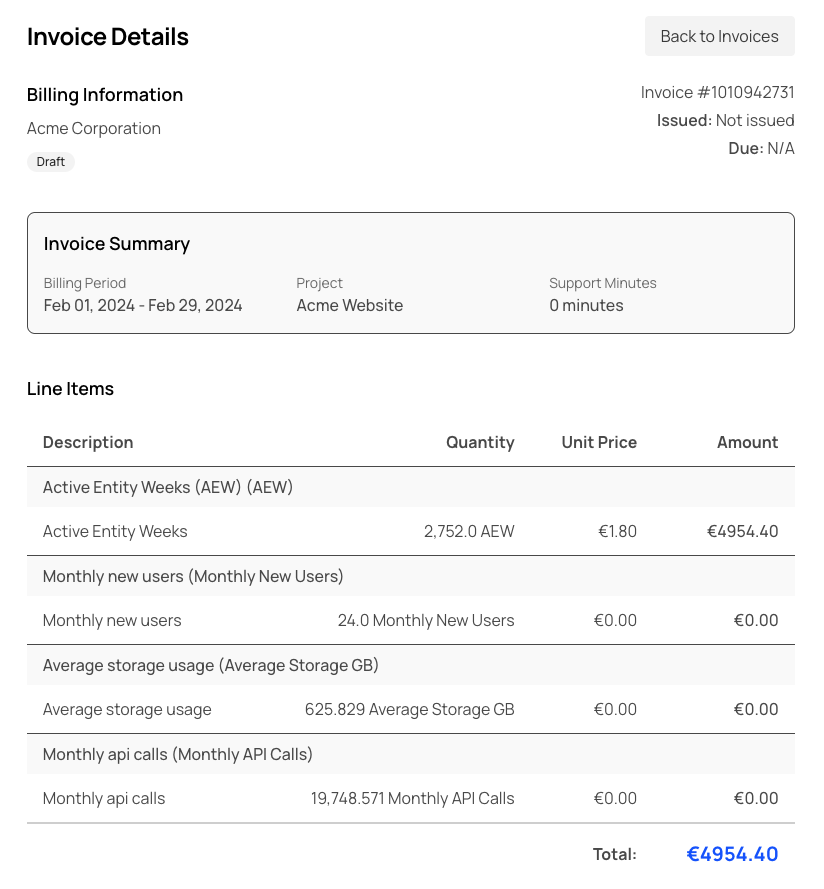This screenshot has width=824, height=889.
Task: Click invoice number #1010942731
Action: (717, 92)
